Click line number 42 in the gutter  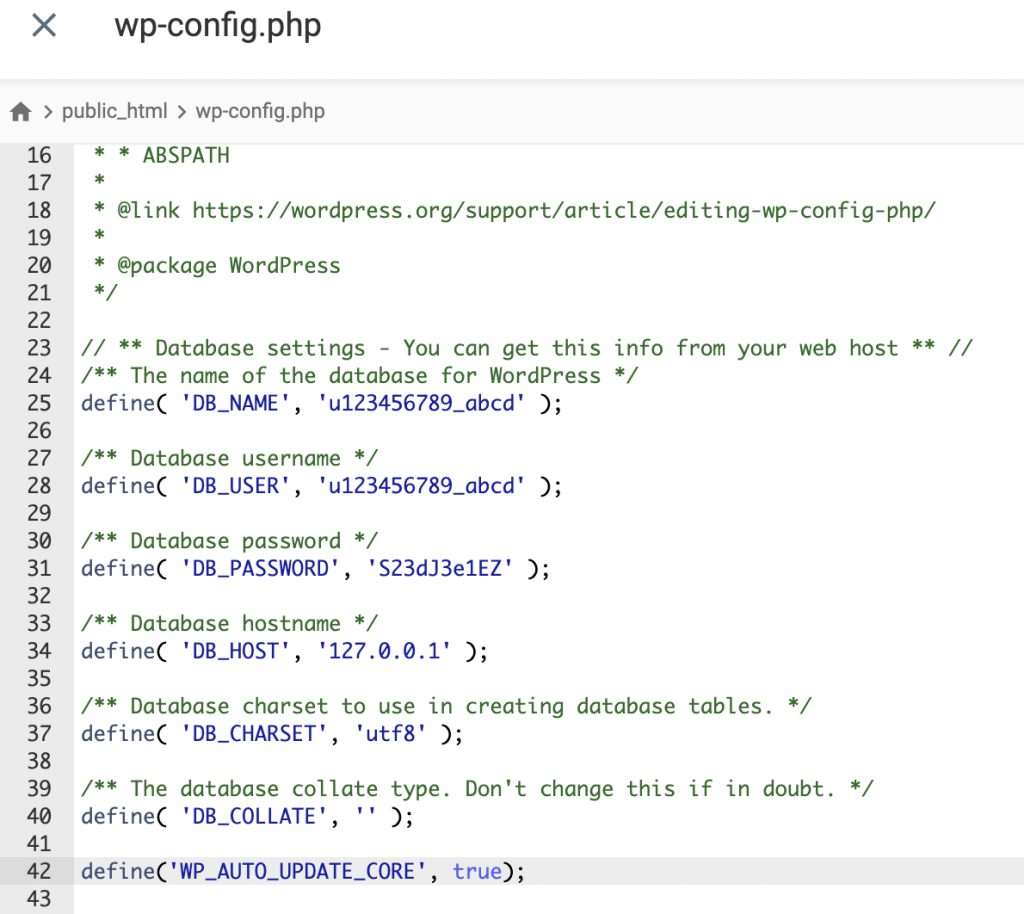tap(38, 871)
